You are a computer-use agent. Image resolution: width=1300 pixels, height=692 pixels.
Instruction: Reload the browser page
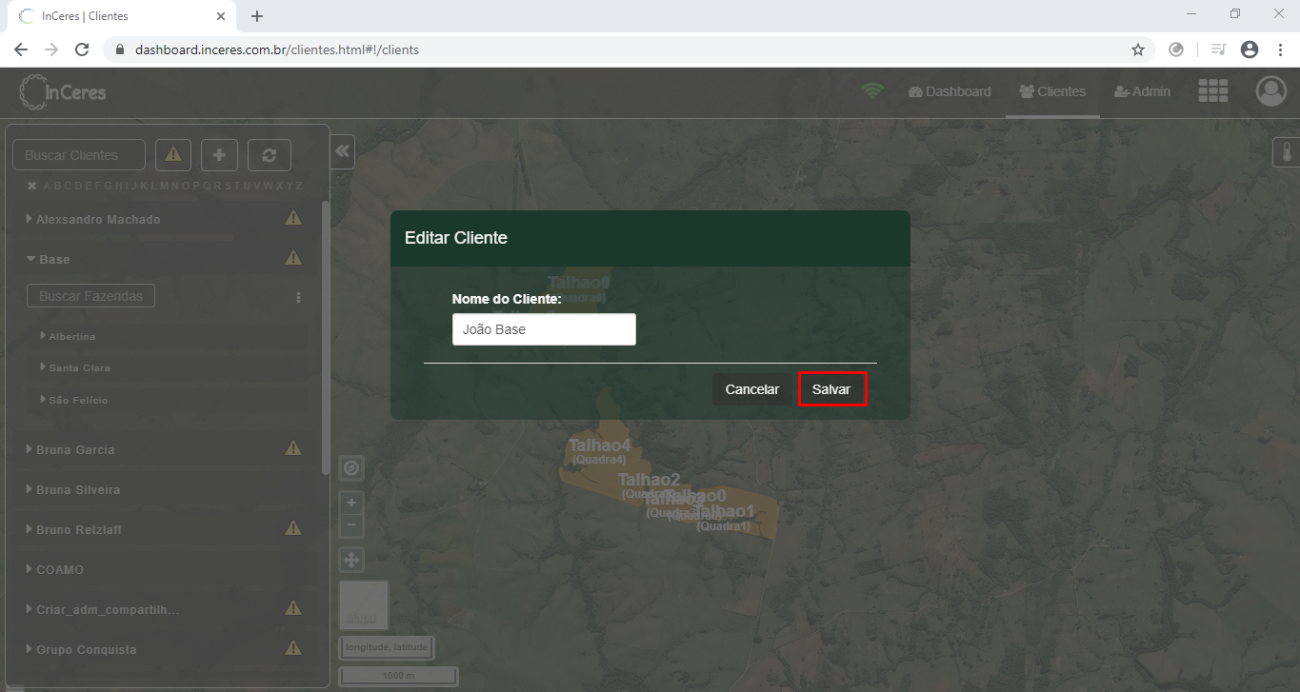pos(82,49)
